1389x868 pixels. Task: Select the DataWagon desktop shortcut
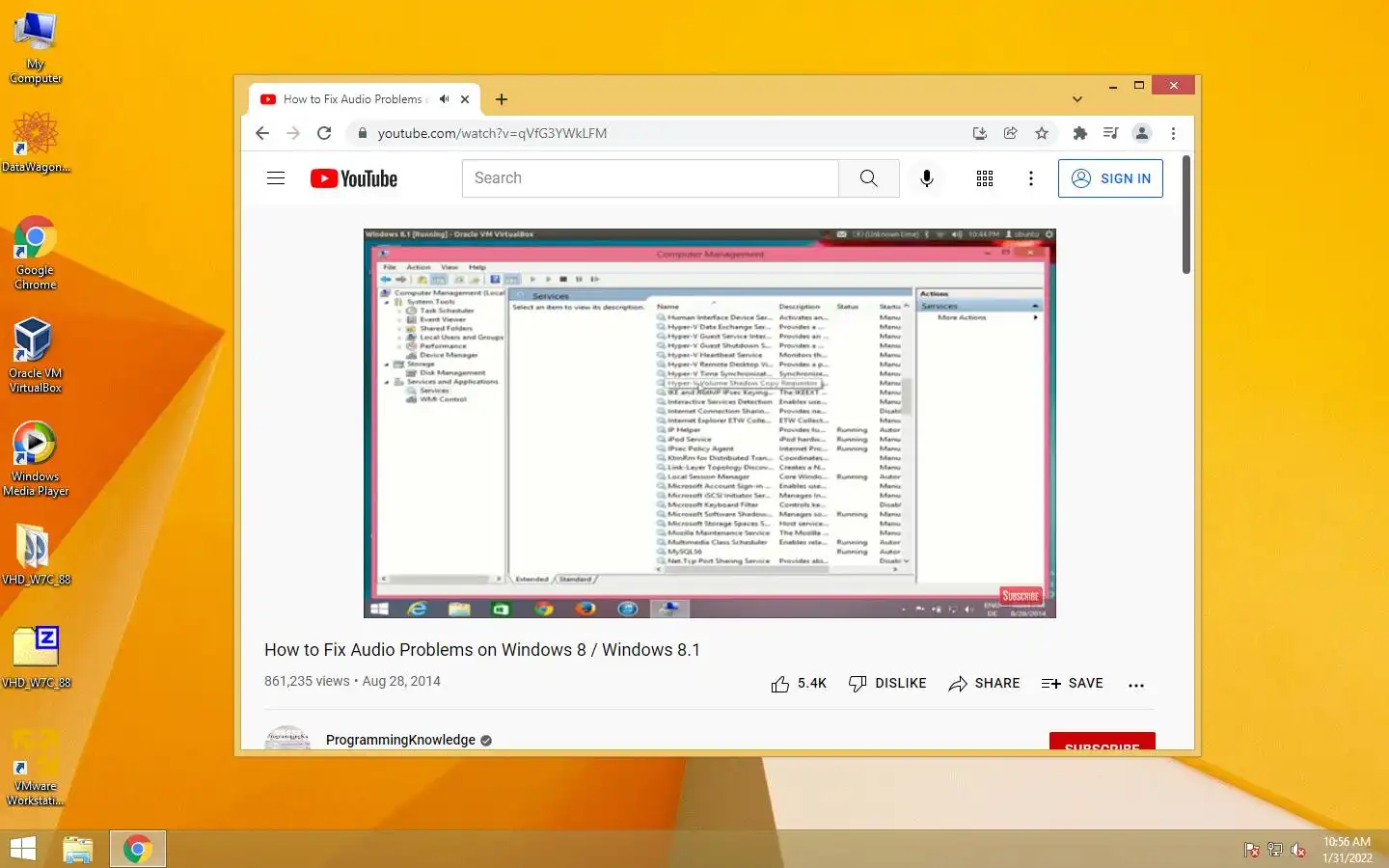click(36, 142)
